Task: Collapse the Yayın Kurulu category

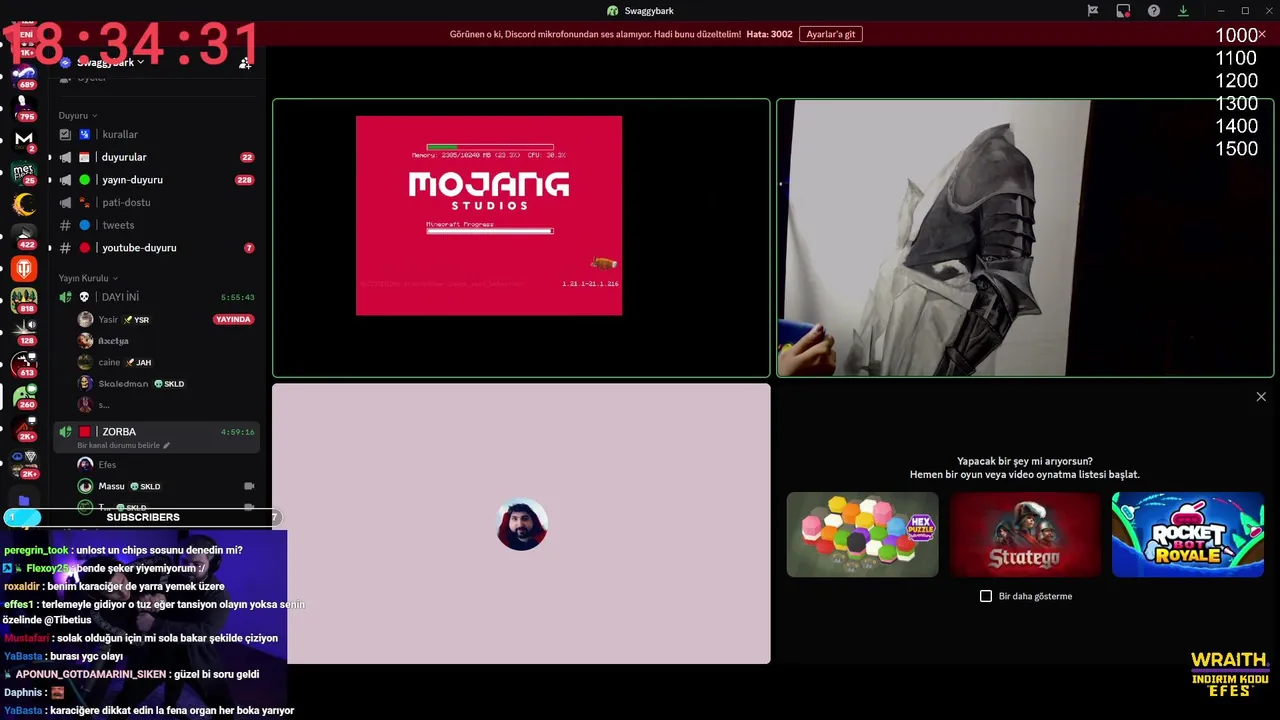Action: coord(88,278)
